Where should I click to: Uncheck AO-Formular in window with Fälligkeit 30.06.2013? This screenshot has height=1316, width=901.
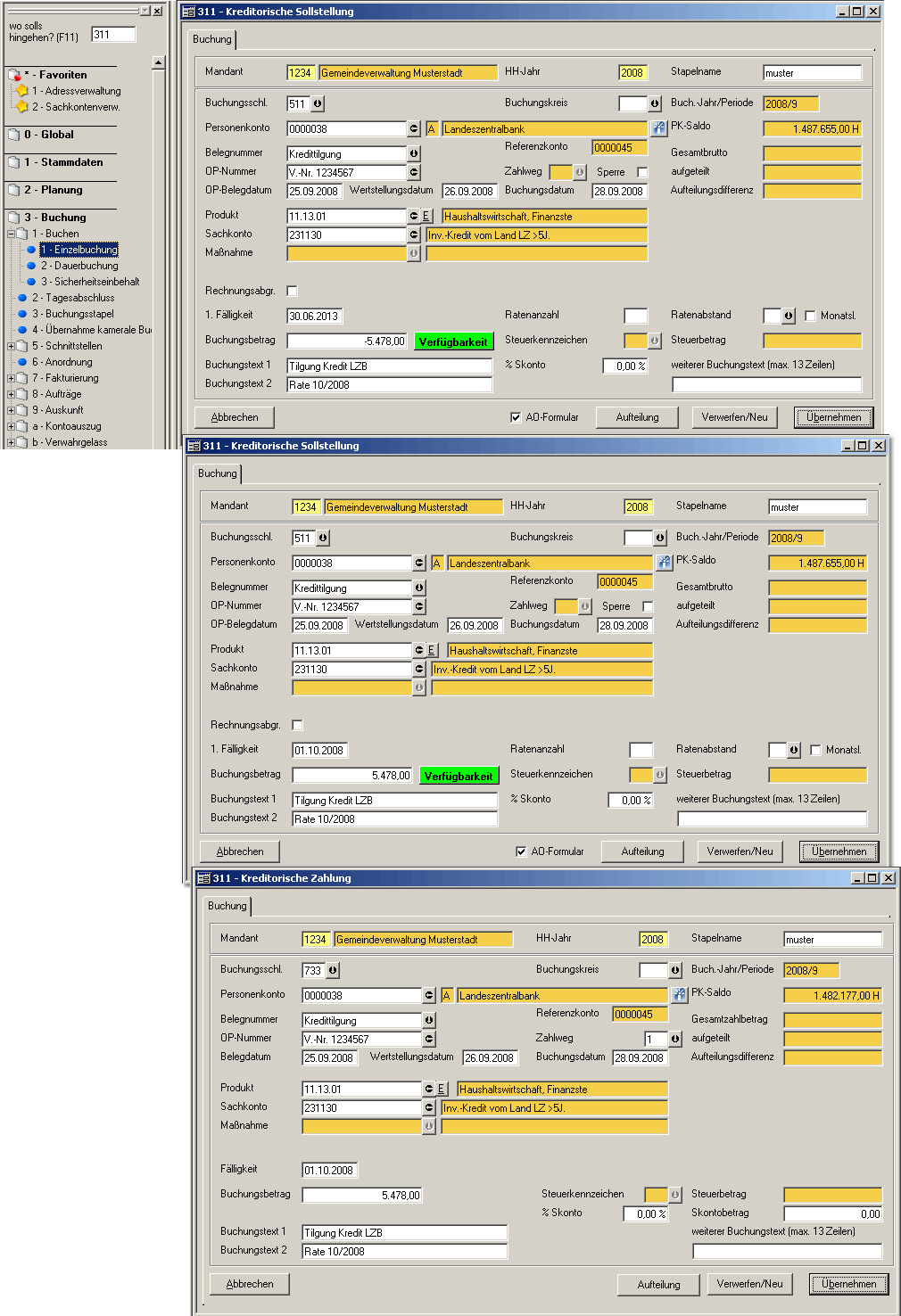point(516,417)
